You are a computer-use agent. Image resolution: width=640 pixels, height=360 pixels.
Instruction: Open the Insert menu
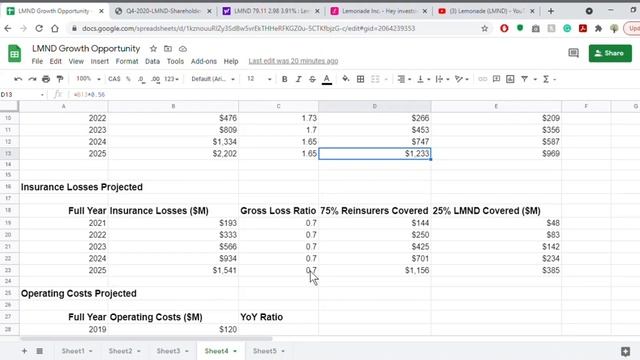click(100, 61)
